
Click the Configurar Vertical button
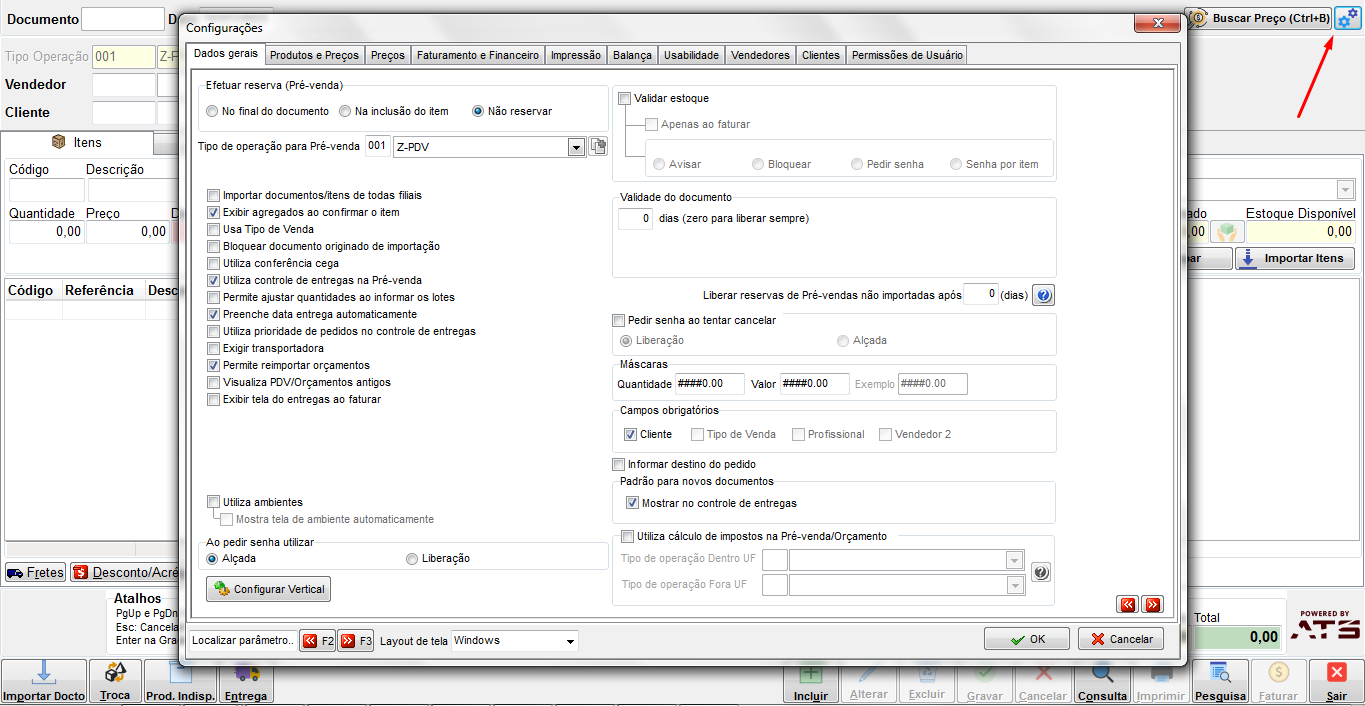coord(268,589)
